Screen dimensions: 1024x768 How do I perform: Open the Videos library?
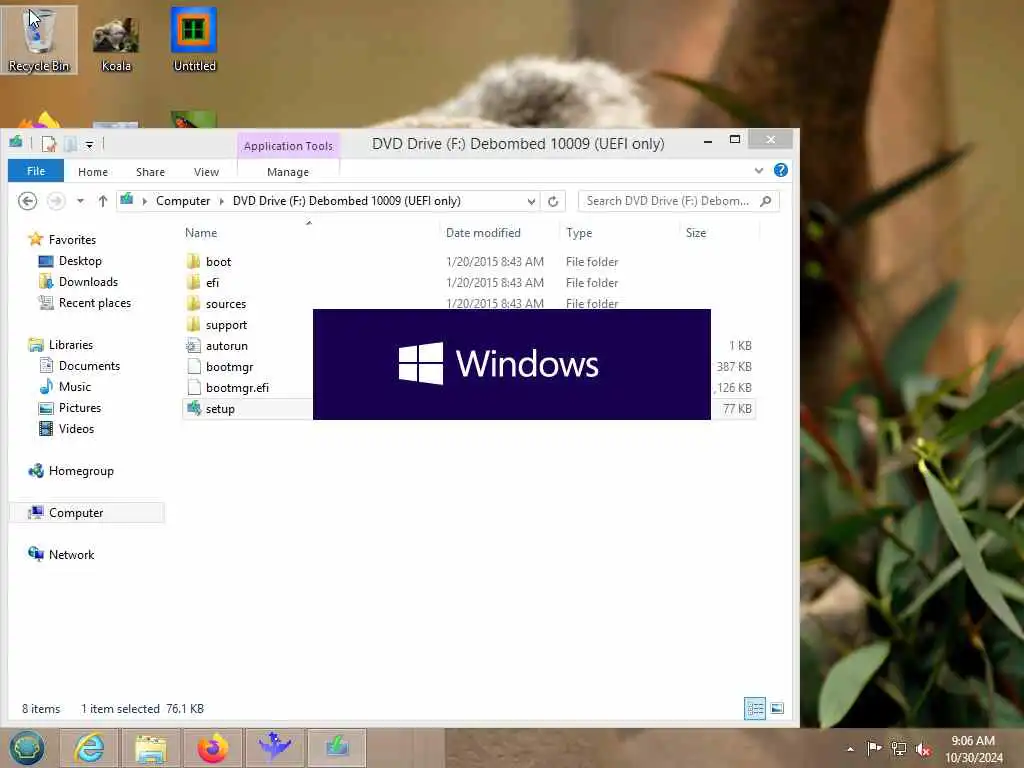click(x=76, y=428)
